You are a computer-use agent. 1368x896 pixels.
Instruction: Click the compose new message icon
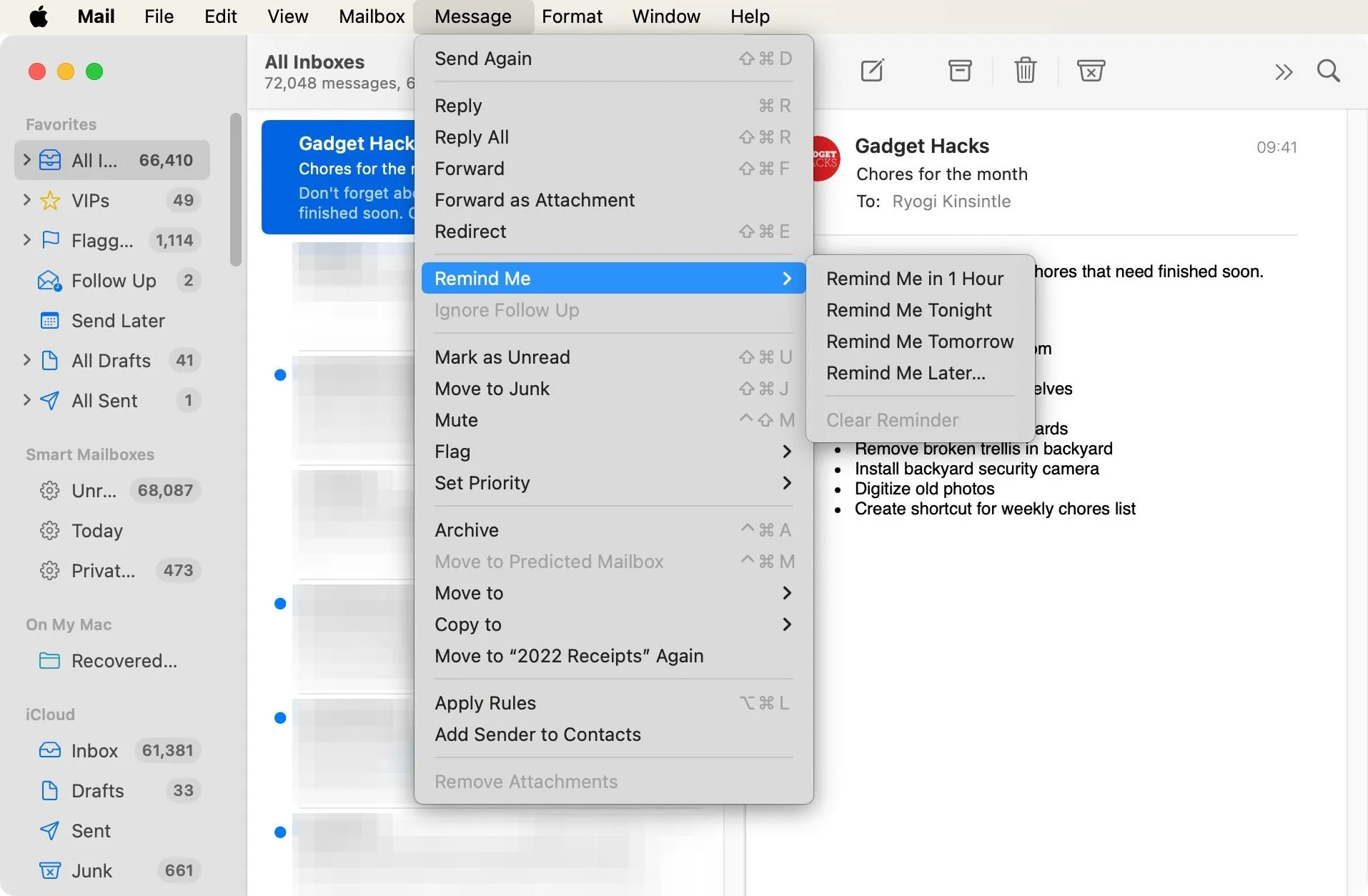(872, 71)
